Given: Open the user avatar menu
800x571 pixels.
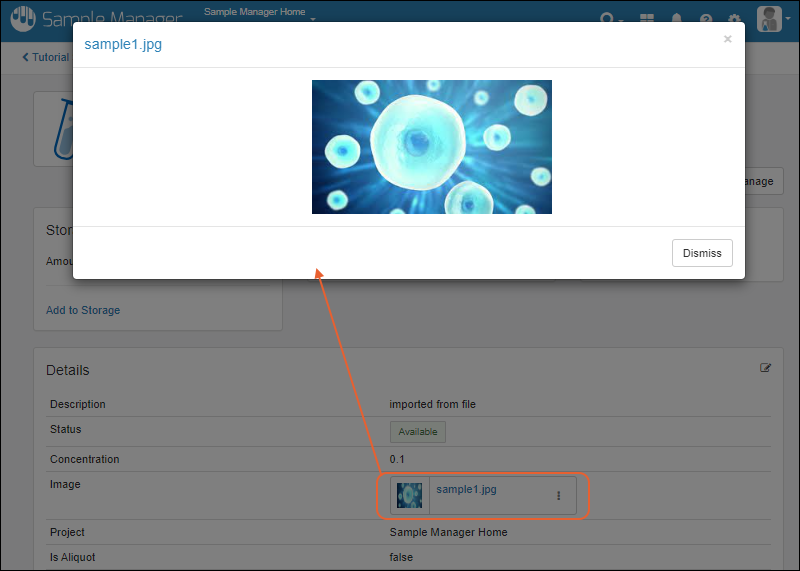Looking at the screenshot, I should coord(771,19).
